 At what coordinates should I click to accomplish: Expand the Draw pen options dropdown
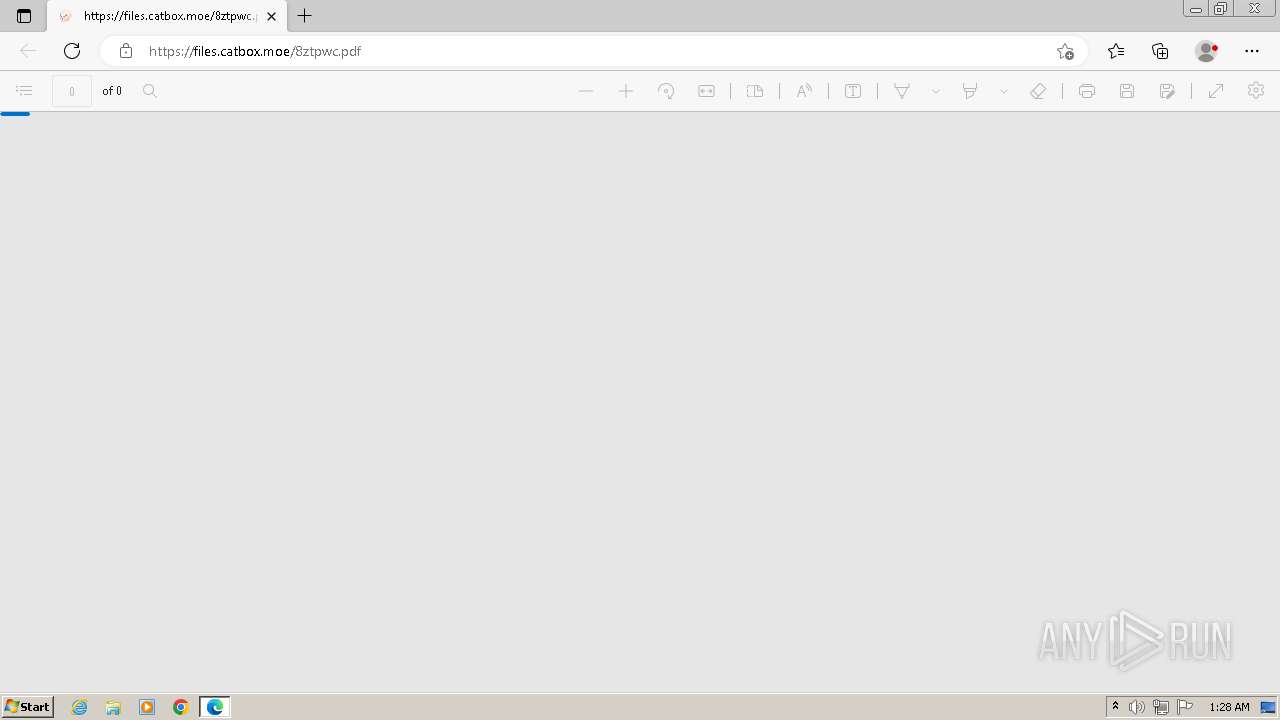click(936, 91)
